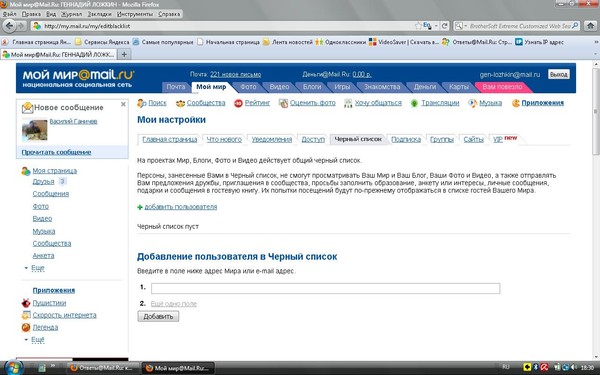
Task: Click the Ещё одно поле link
Action: 174,304
